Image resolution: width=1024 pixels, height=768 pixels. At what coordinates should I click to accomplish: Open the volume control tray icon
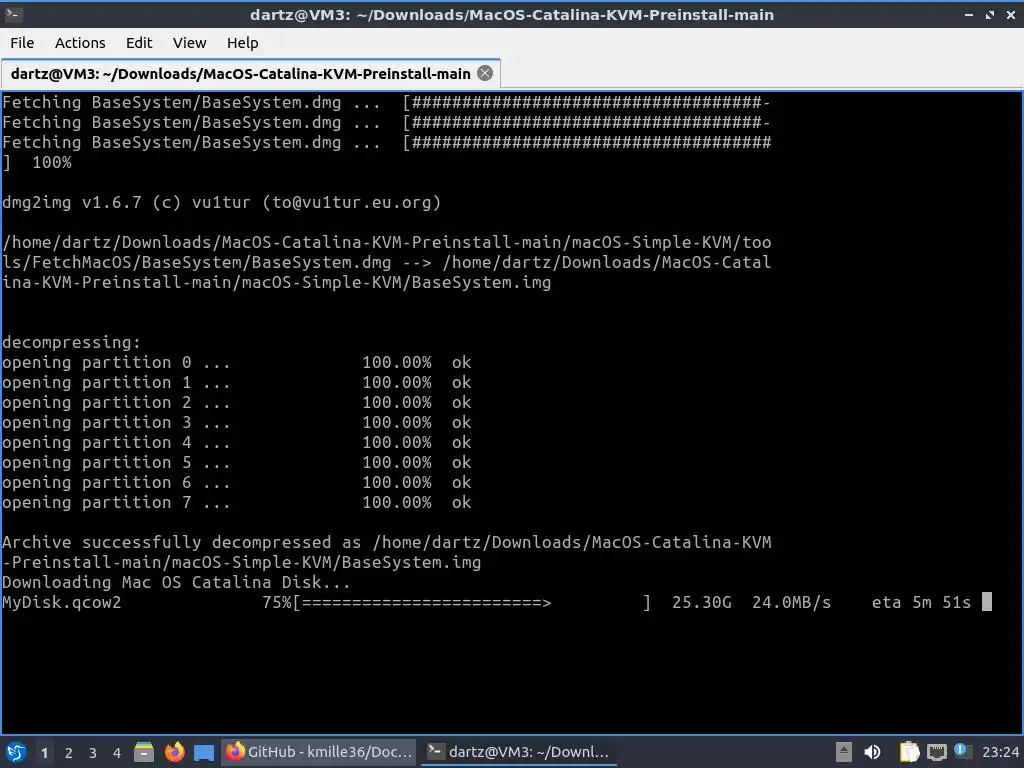[x=872, y=752]
